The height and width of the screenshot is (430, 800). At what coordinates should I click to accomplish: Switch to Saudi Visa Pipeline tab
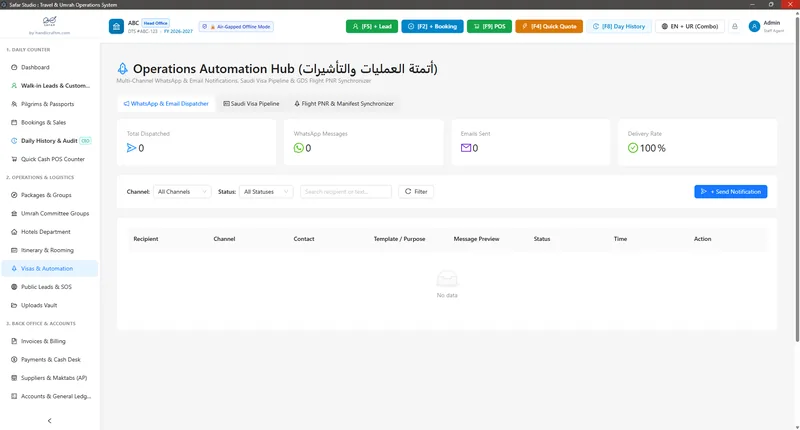252,104
